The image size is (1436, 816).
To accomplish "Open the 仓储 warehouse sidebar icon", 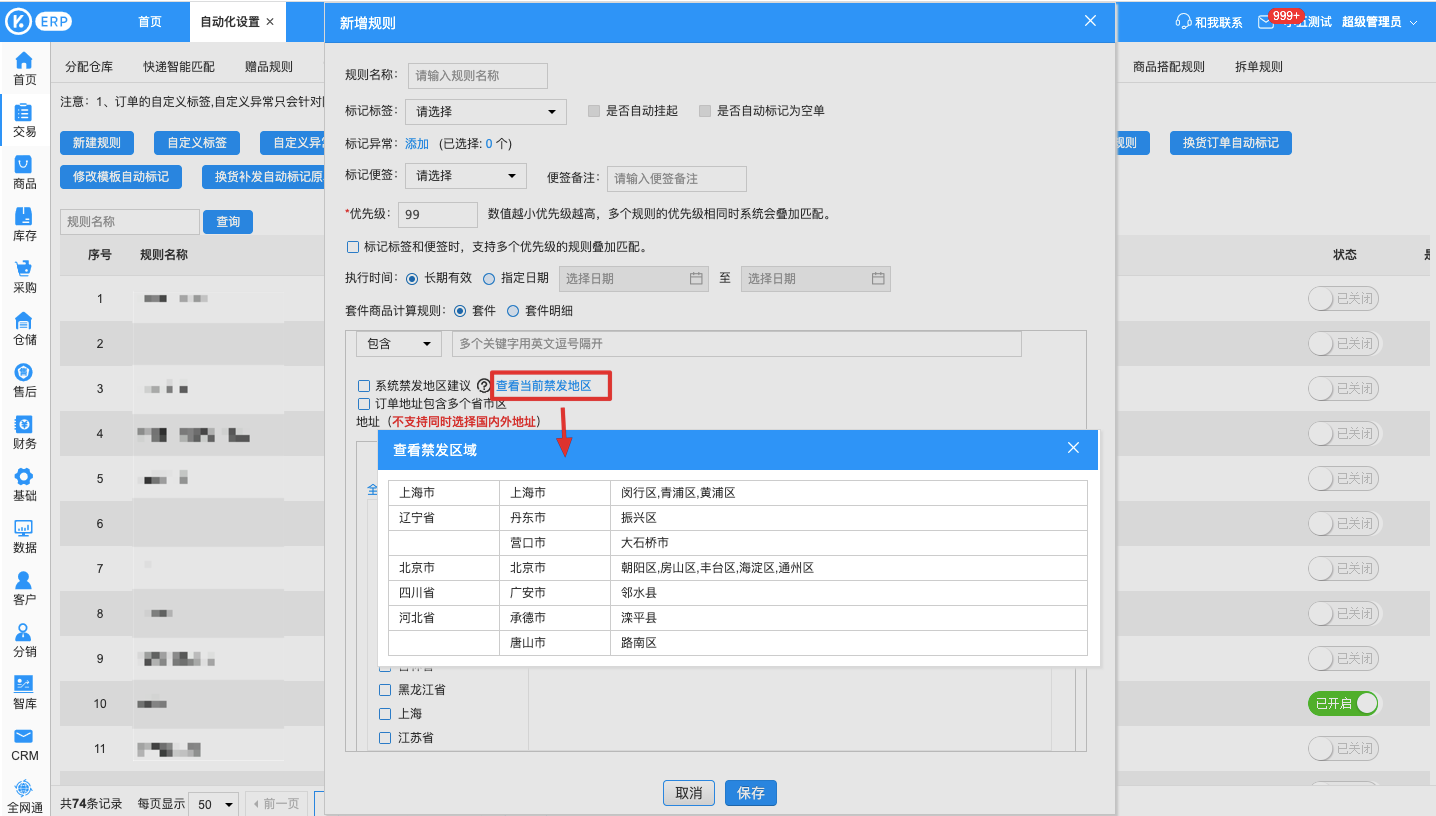I will 24,320.
